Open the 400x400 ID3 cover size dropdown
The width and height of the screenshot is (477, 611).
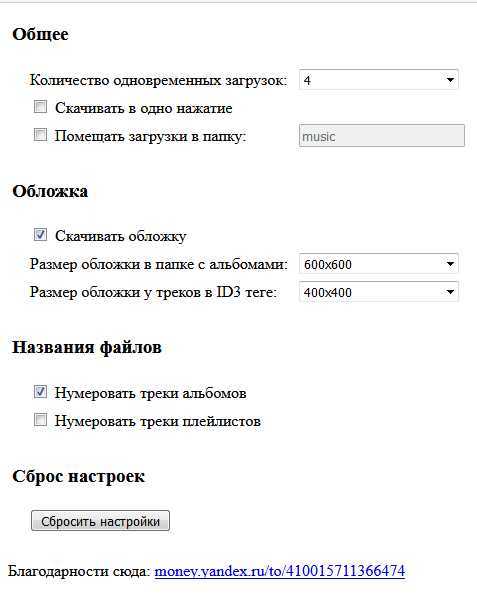point(378,292)
